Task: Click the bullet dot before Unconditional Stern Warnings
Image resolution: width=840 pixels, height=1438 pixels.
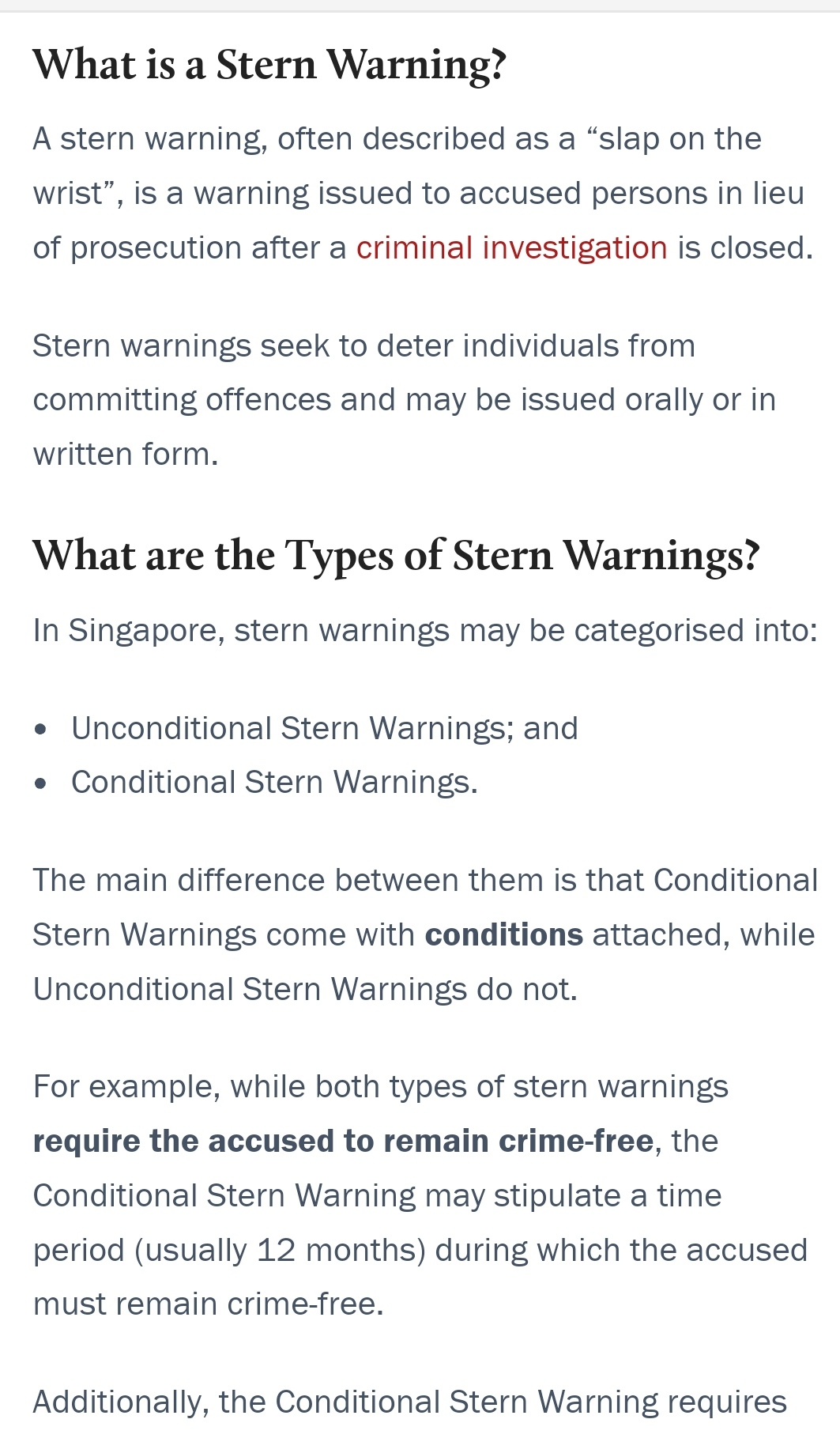Action: [x=41, y=729]
